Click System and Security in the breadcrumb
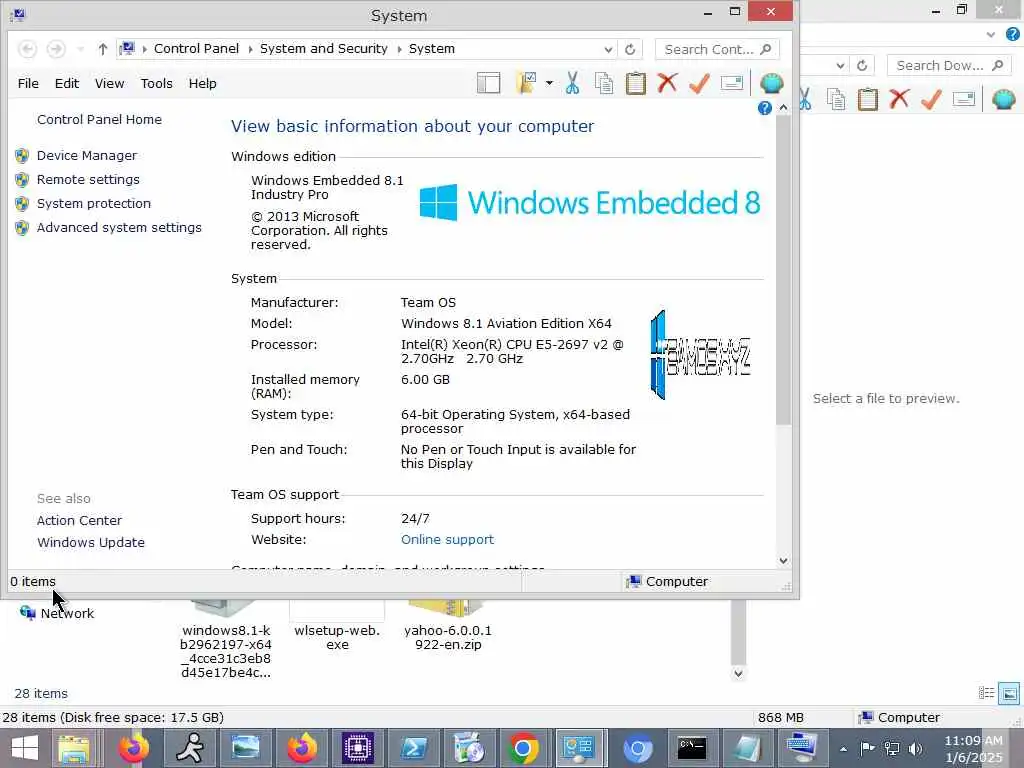This screenshot has height=768, width=1024. (x=323, y=49)
